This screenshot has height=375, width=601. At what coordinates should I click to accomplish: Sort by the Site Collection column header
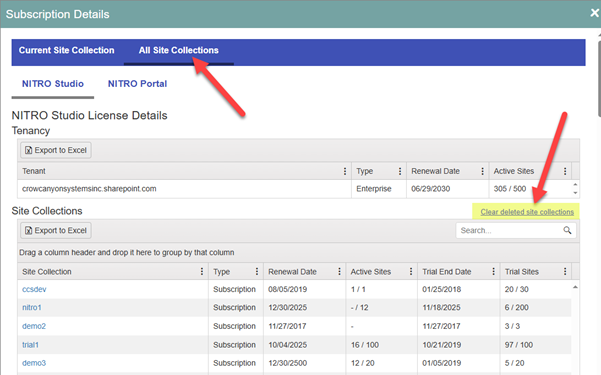point(47,271)
